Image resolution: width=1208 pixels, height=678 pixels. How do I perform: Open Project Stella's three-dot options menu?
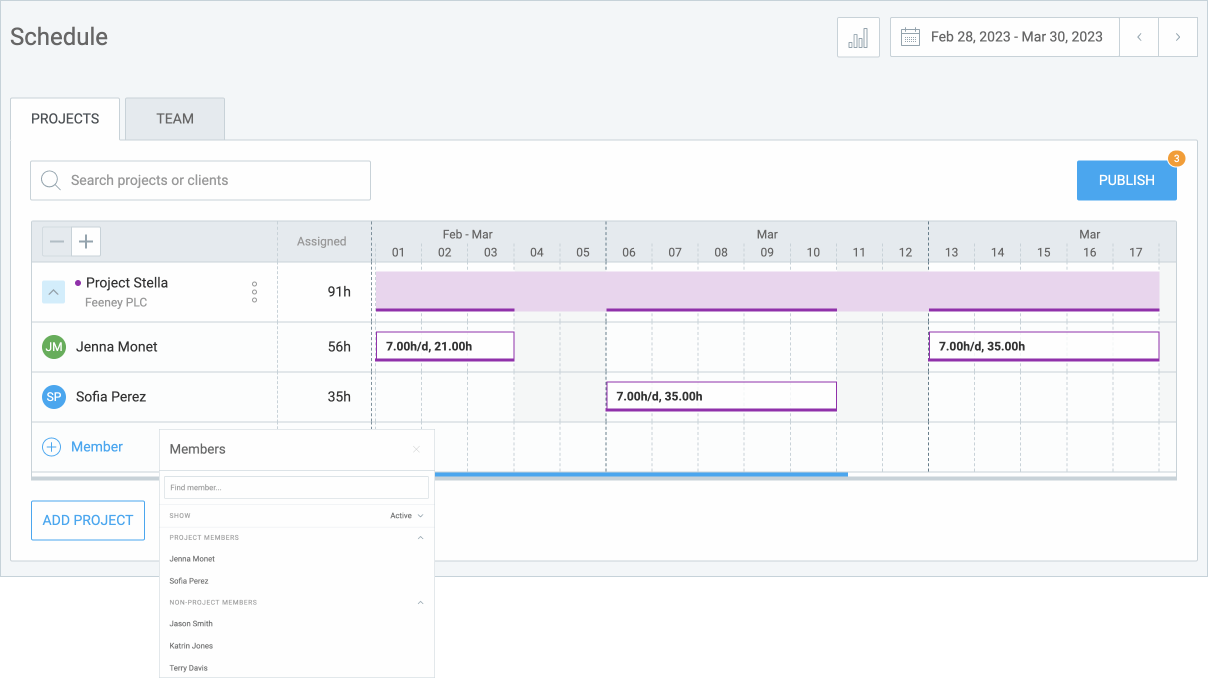pos(254,291)
